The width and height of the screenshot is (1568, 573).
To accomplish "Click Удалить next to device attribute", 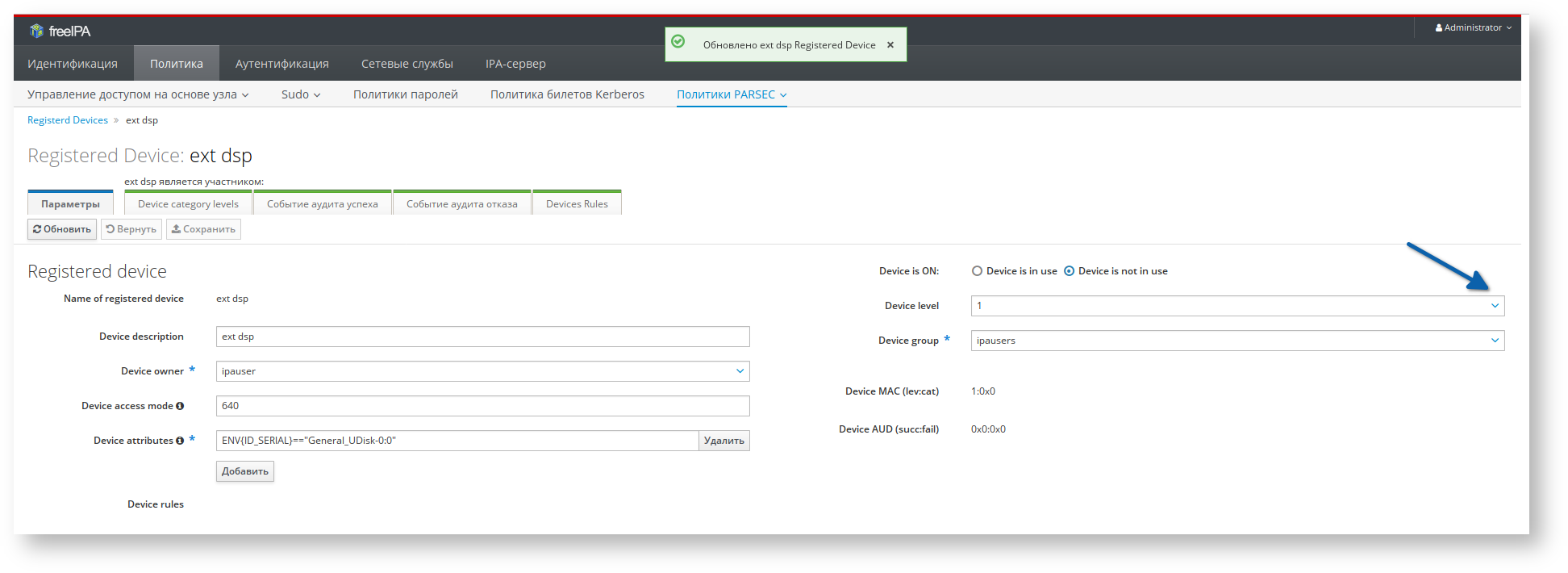I will [x=724, y=441].
